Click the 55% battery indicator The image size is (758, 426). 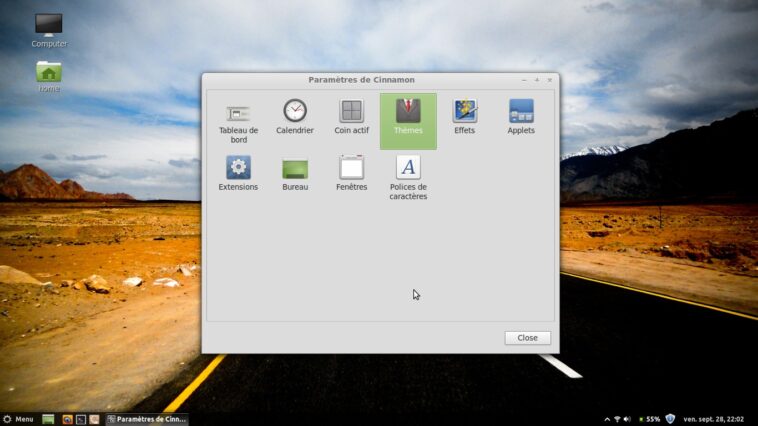[650, 419]
